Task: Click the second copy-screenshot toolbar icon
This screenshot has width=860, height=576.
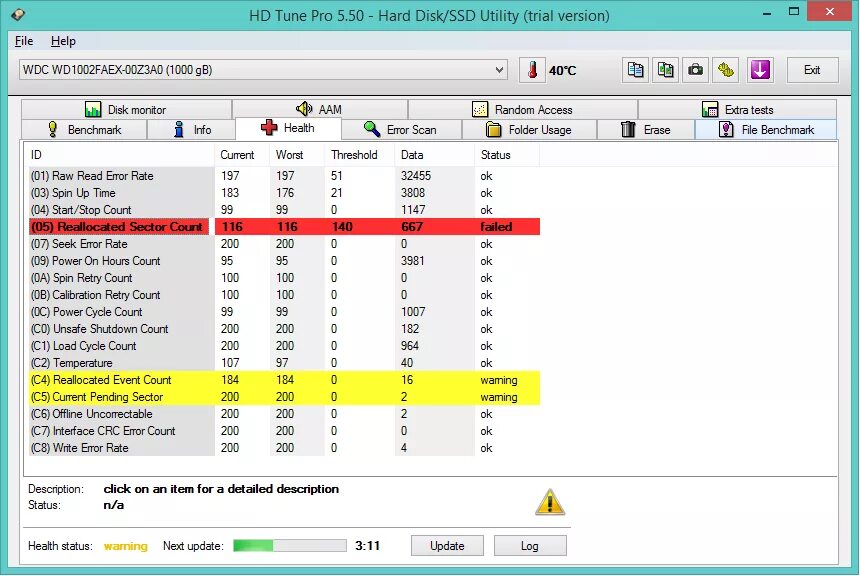Action: [665, 70]
